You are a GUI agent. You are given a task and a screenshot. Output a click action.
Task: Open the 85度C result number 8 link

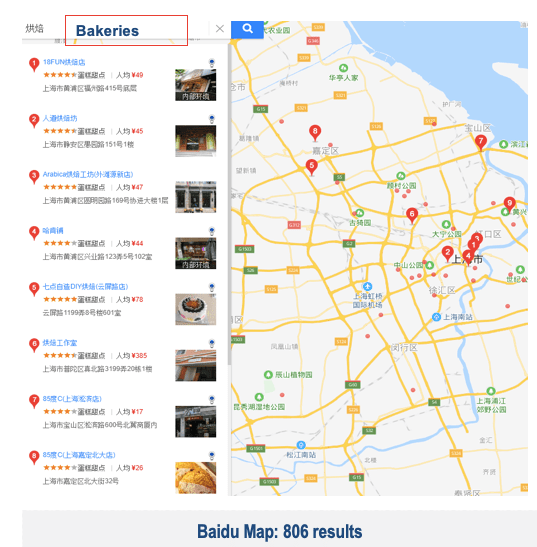79,455
